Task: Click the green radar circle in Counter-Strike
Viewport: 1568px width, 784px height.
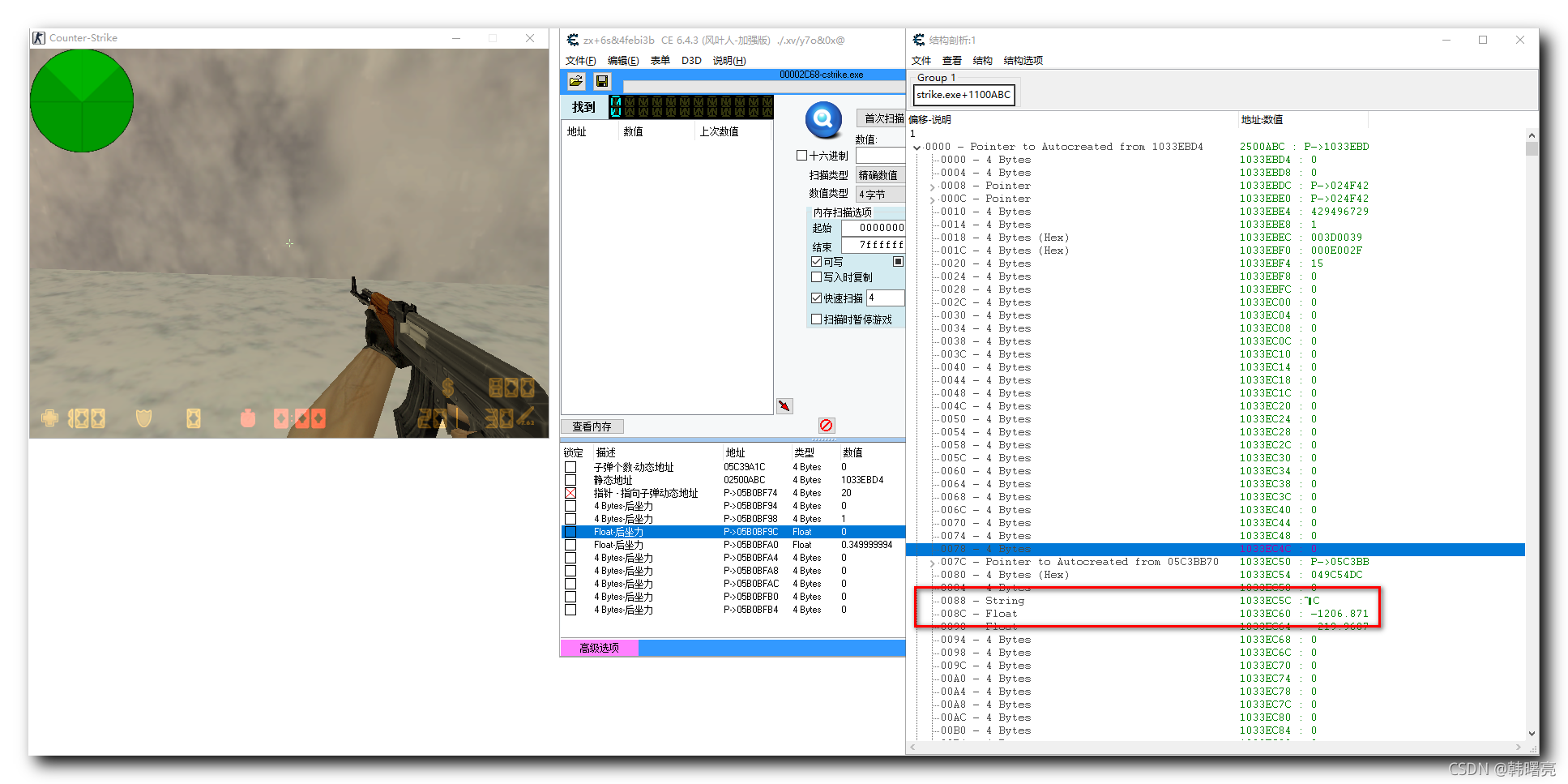Action: tap(82, 101)
